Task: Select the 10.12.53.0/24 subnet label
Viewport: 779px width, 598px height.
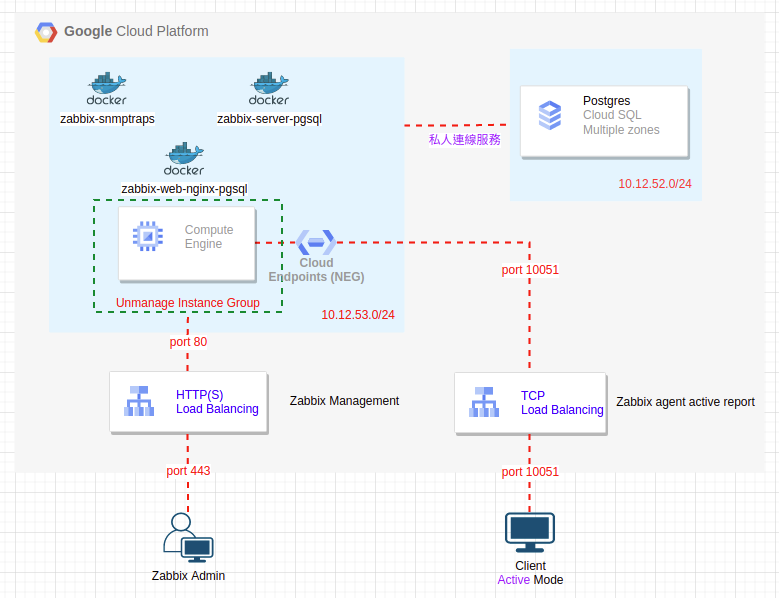Action: click(x=358, y=315)
